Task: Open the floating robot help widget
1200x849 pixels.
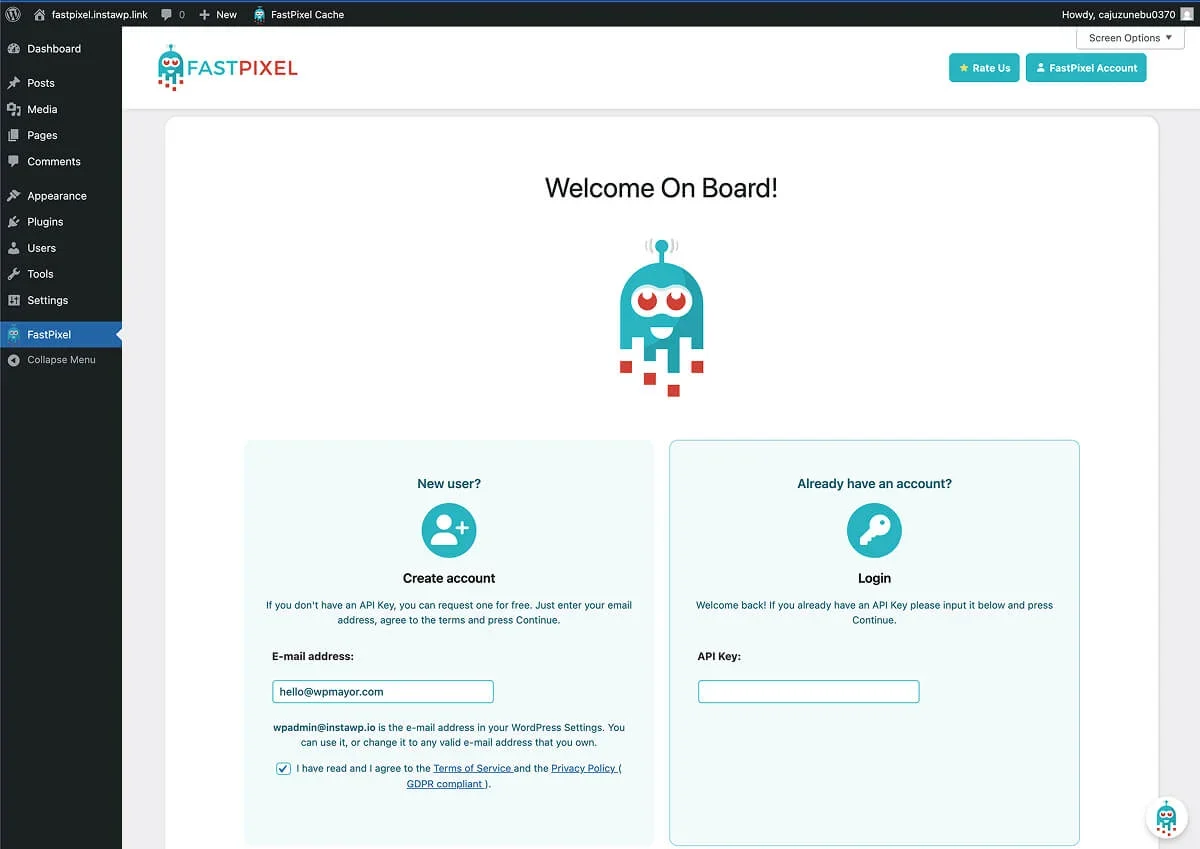Action: pyautogui.click(x=1166, y=817)
